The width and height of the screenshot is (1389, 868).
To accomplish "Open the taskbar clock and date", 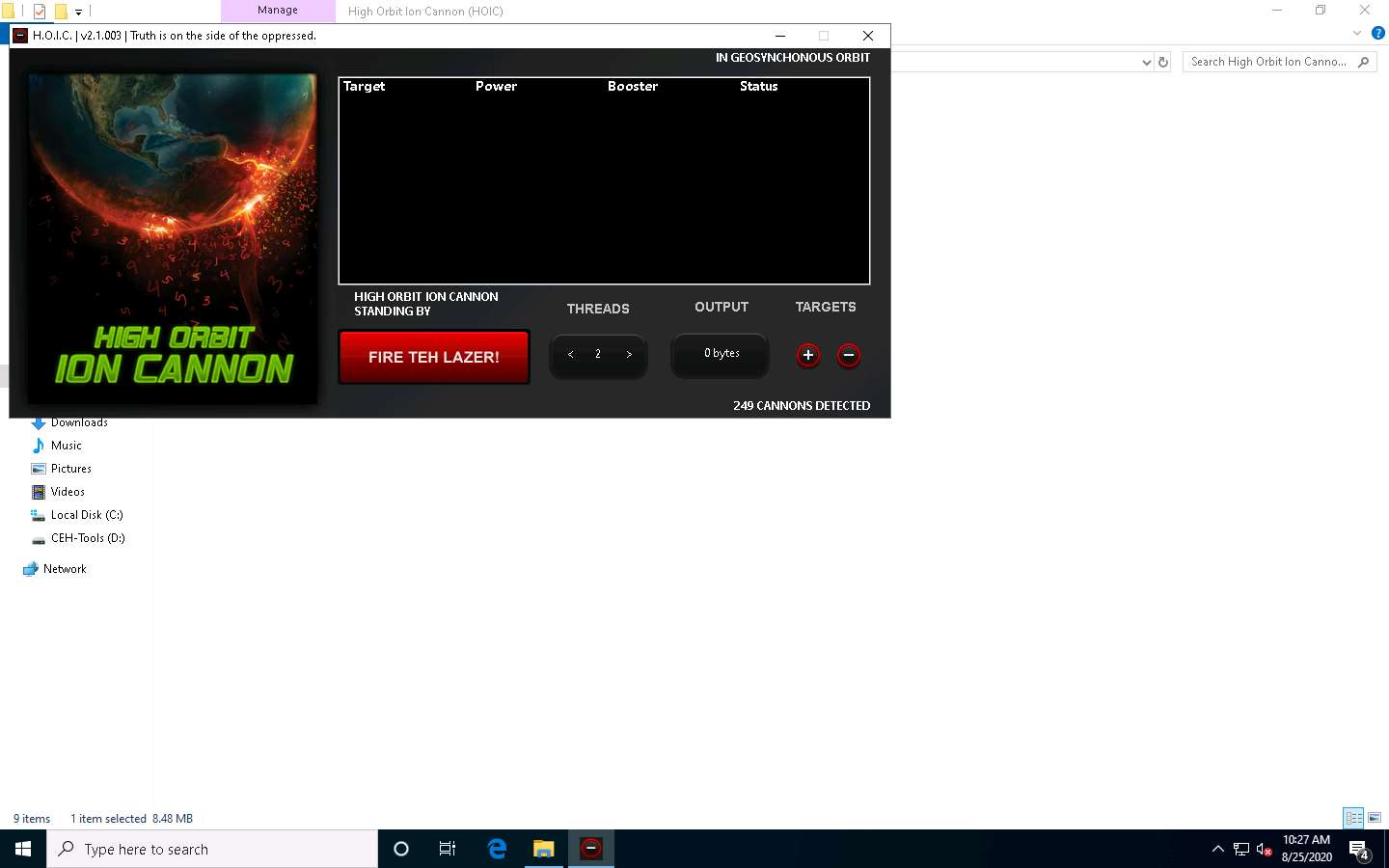I will (1306, 849).
